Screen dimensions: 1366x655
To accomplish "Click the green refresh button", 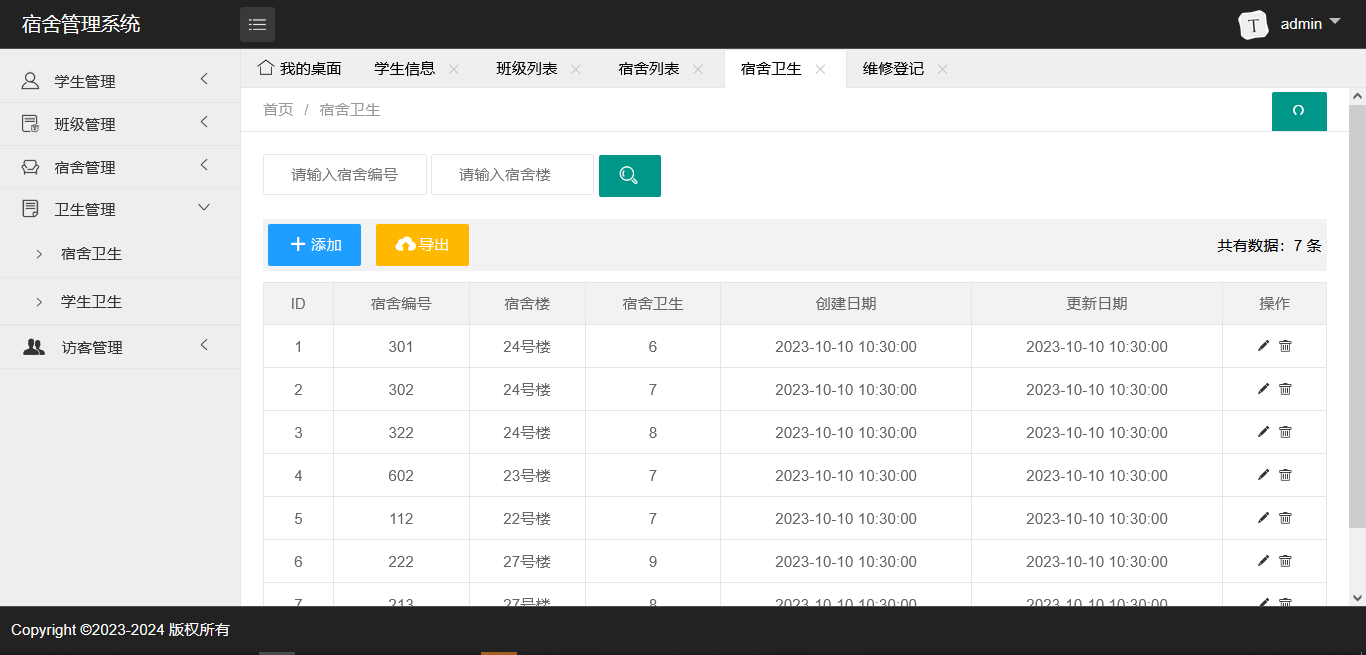I will [1298, 111].
